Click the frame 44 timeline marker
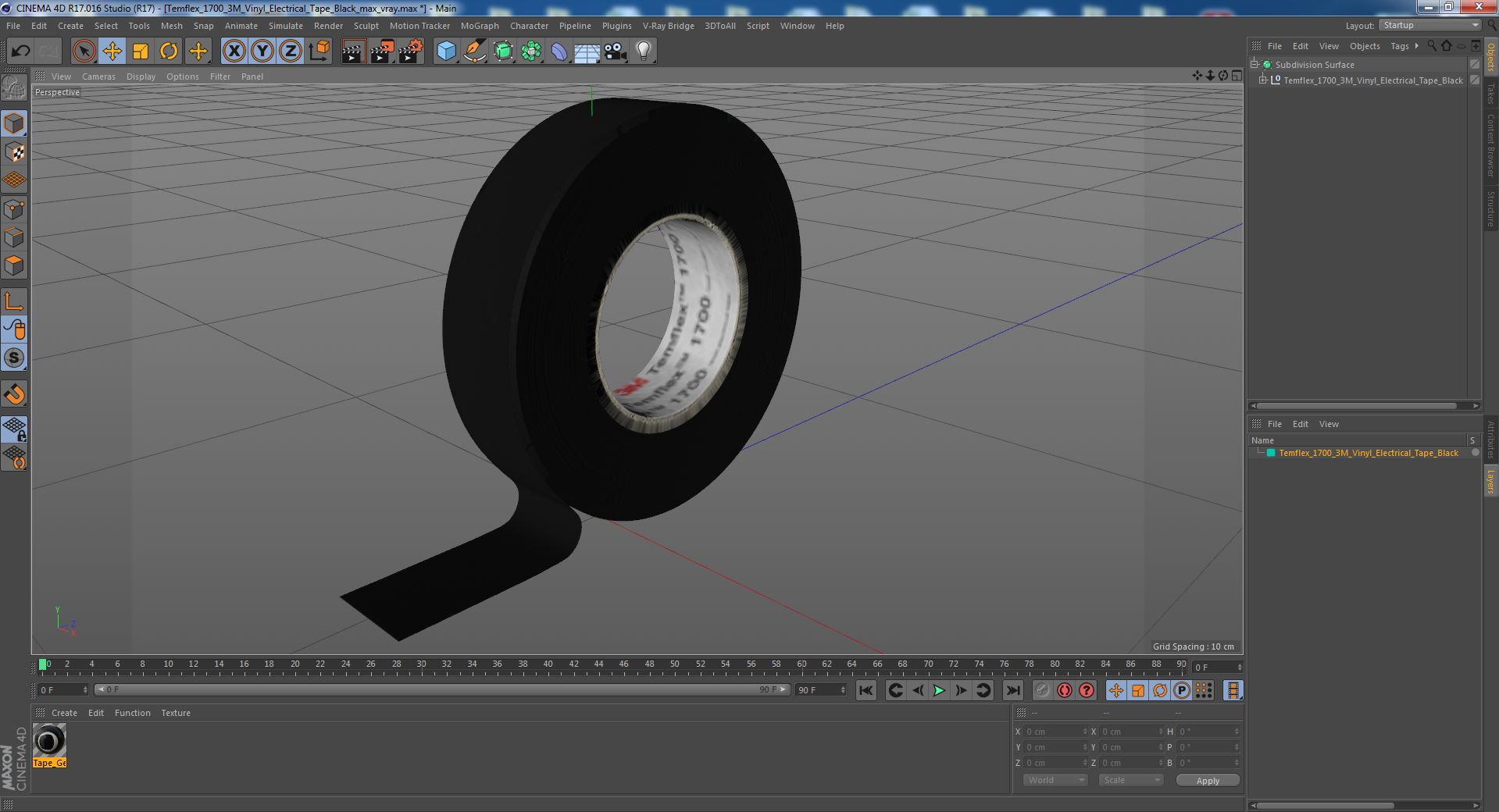This screenshot has width=1499, height=812. [x=598, y=664]
